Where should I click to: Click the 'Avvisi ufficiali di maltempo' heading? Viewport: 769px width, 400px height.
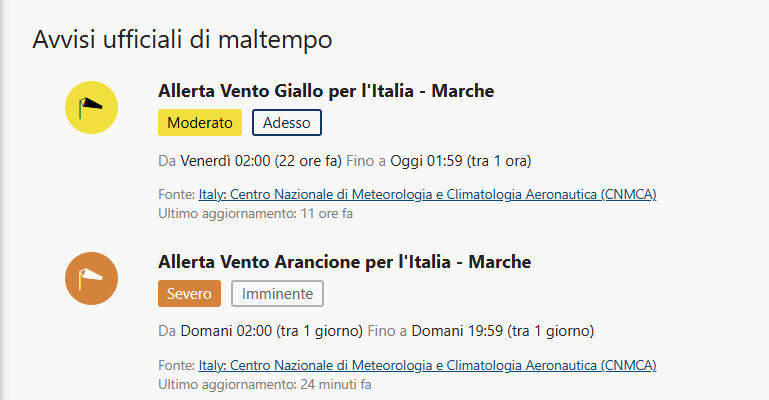pos(182,40)
